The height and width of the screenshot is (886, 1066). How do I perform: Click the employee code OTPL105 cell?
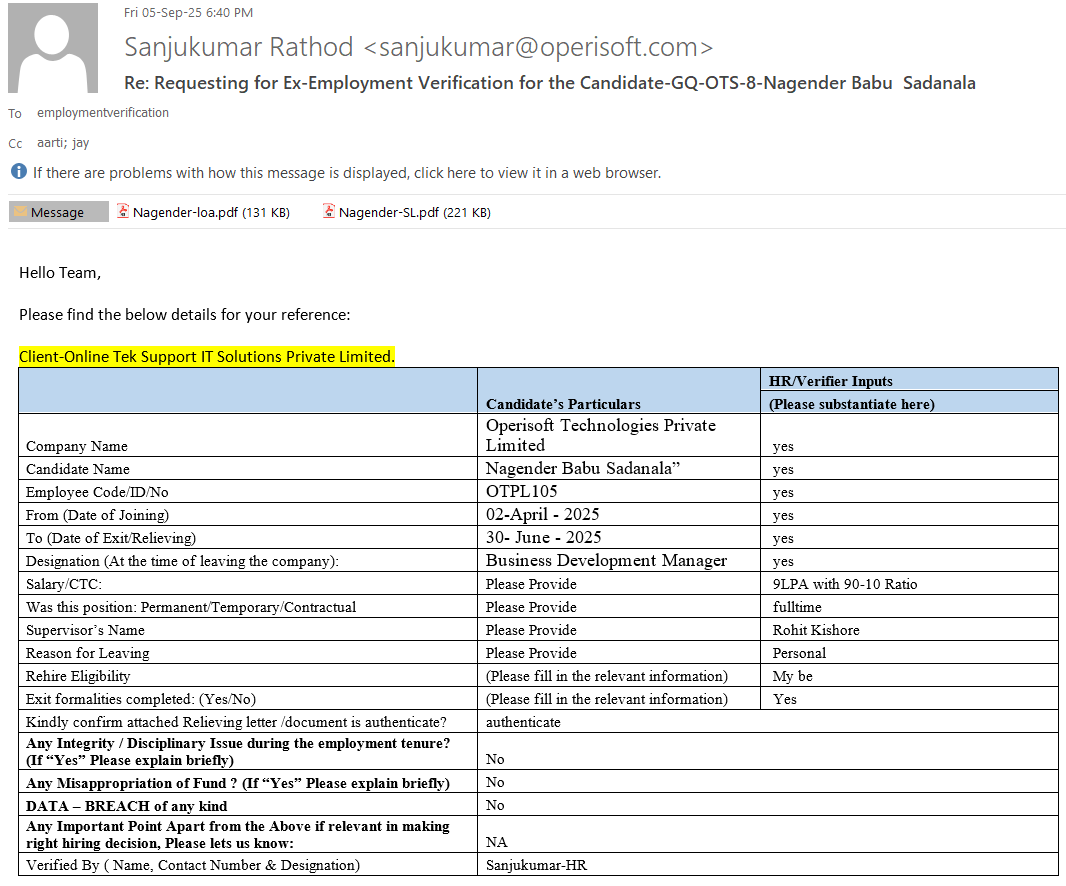click(x=522, y=491)
